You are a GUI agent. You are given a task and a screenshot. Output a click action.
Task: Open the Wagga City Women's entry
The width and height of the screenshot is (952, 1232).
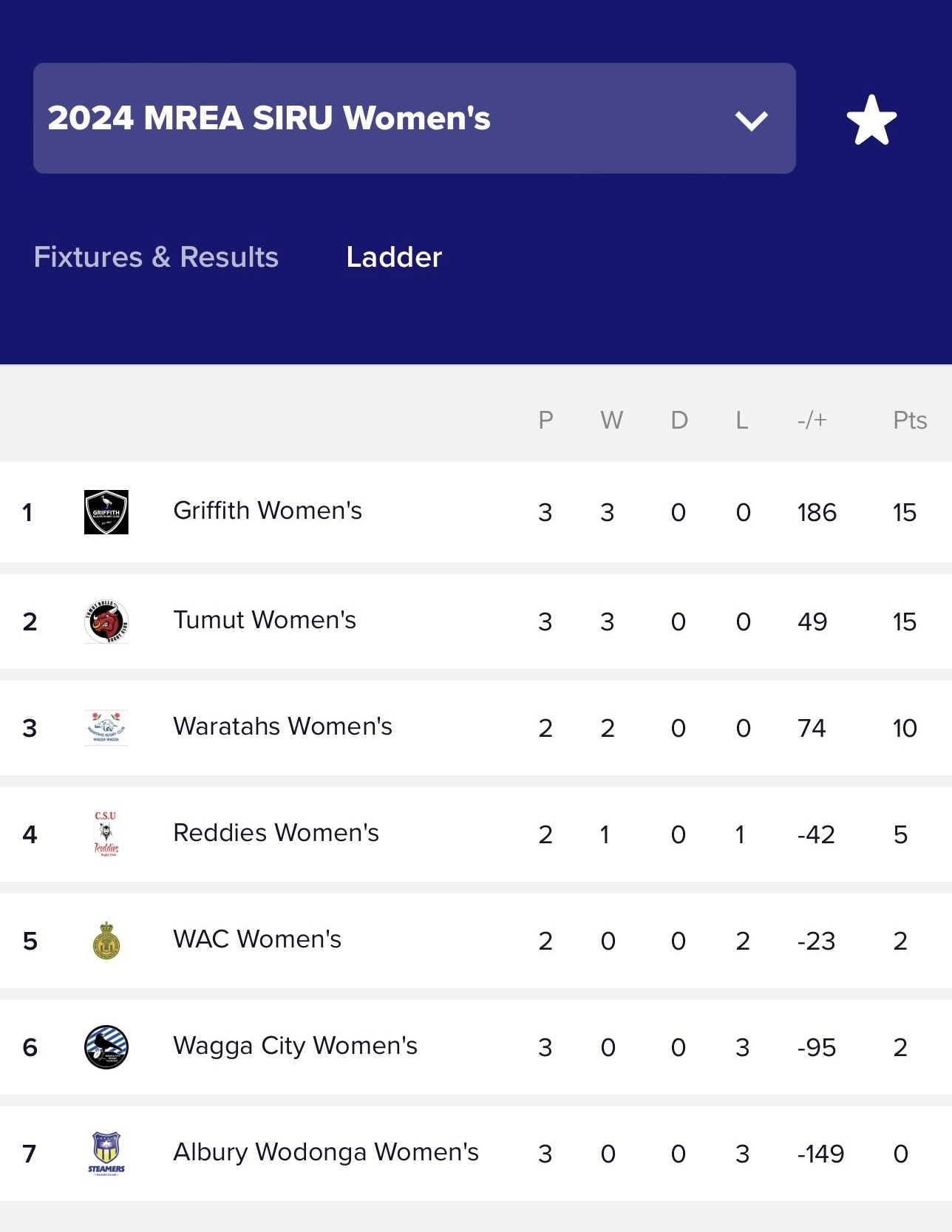tap(295, 1046)
